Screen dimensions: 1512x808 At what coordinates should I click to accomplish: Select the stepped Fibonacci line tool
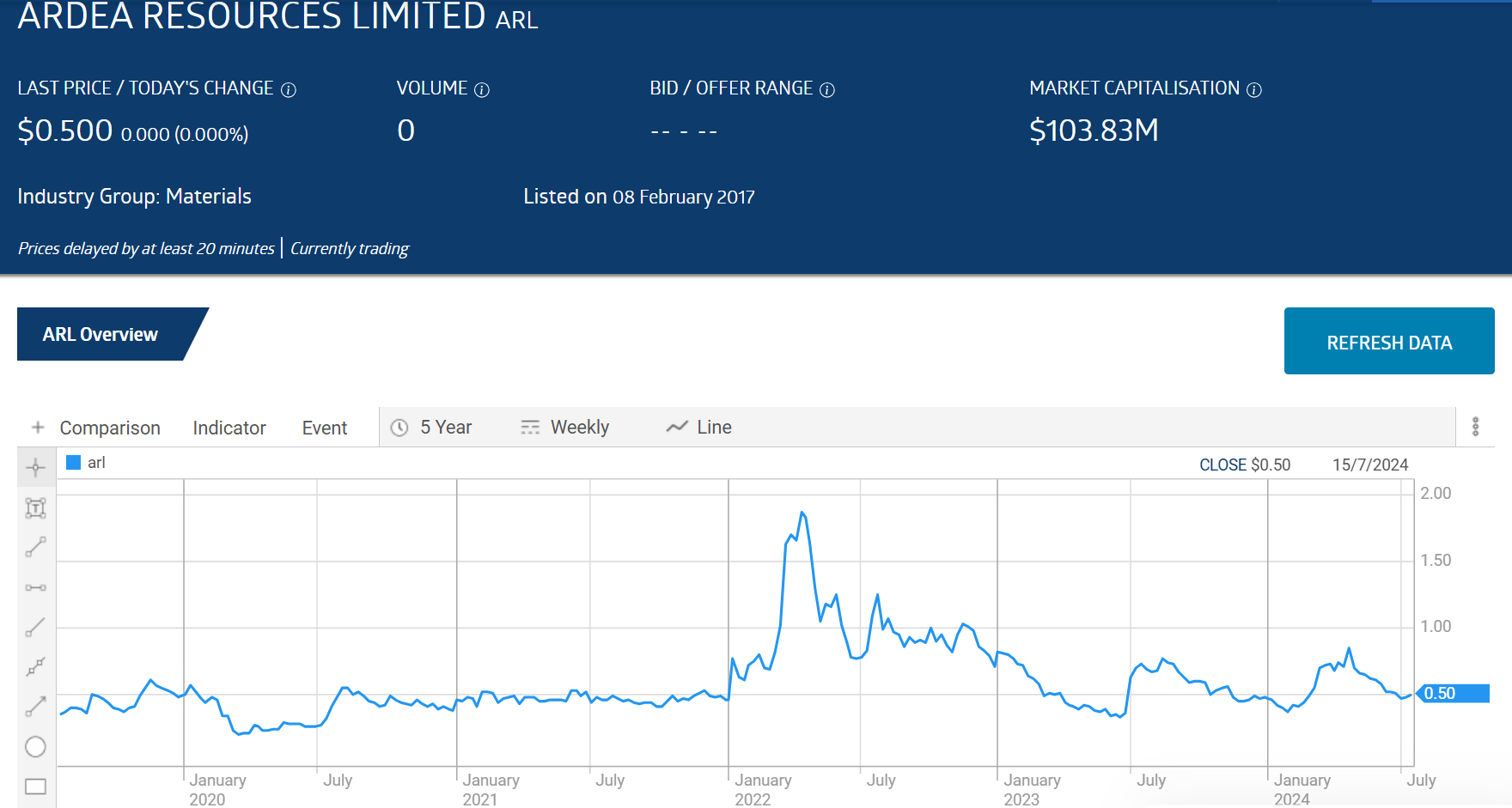[x=35, y=667]
